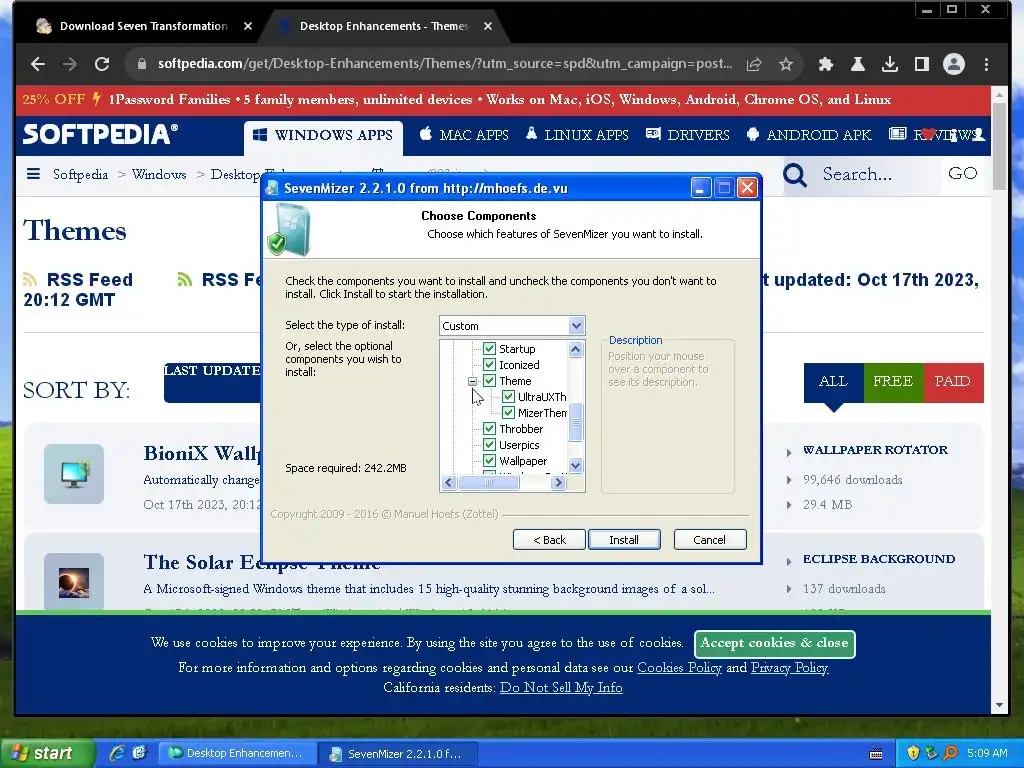Image resolution: width=1024 pixels, height=768 pixels.
Task: Open the Windows Apps menu
Action: [x=323, y=135]
